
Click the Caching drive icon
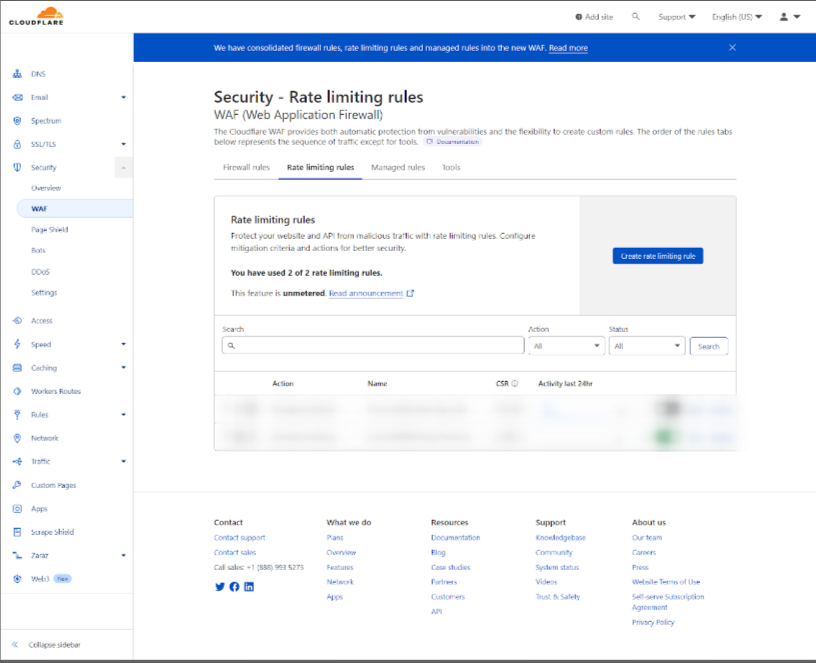[x=17, y=368]
